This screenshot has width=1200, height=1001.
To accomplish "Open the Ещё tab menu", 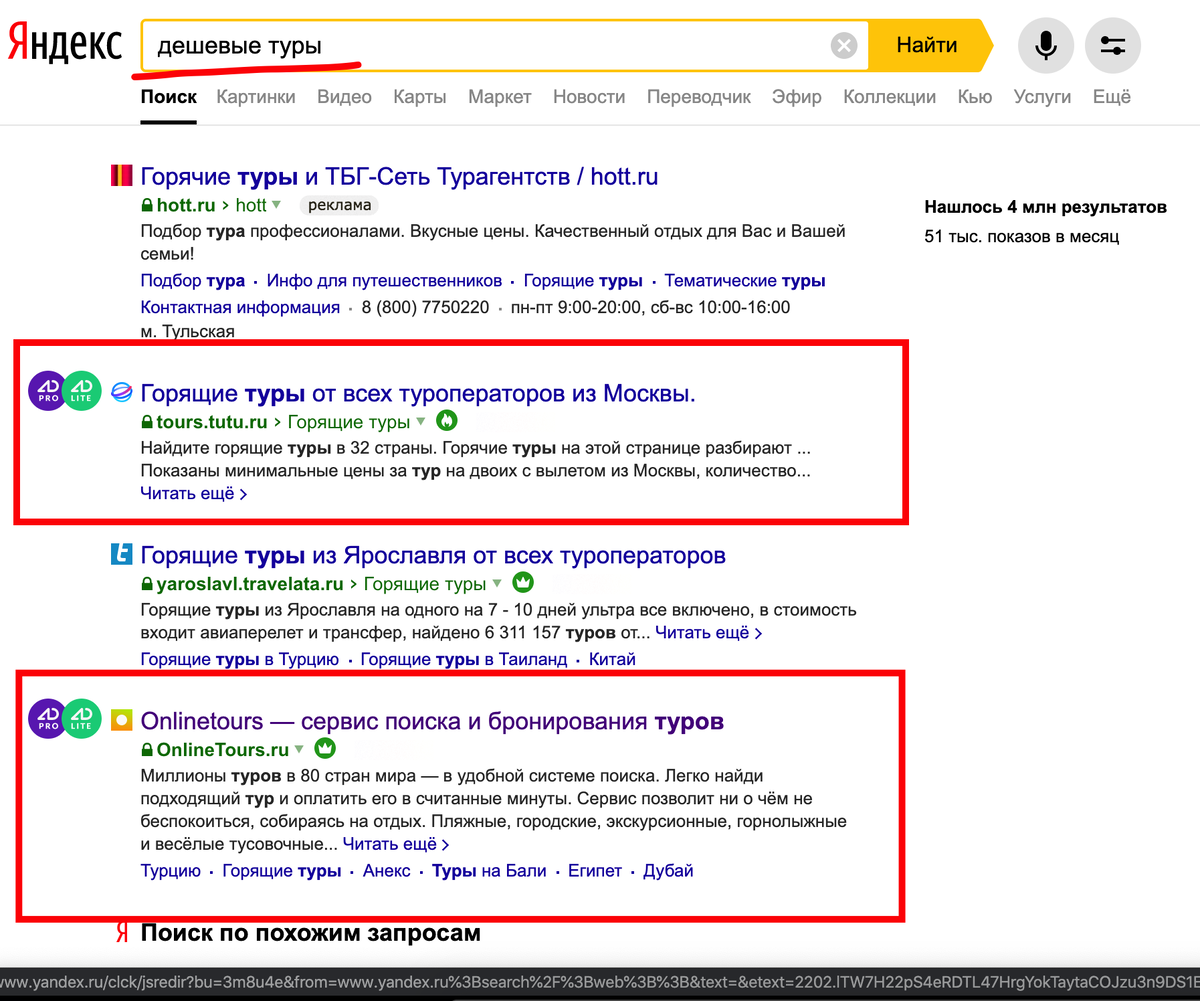I will click(1112, 97).
